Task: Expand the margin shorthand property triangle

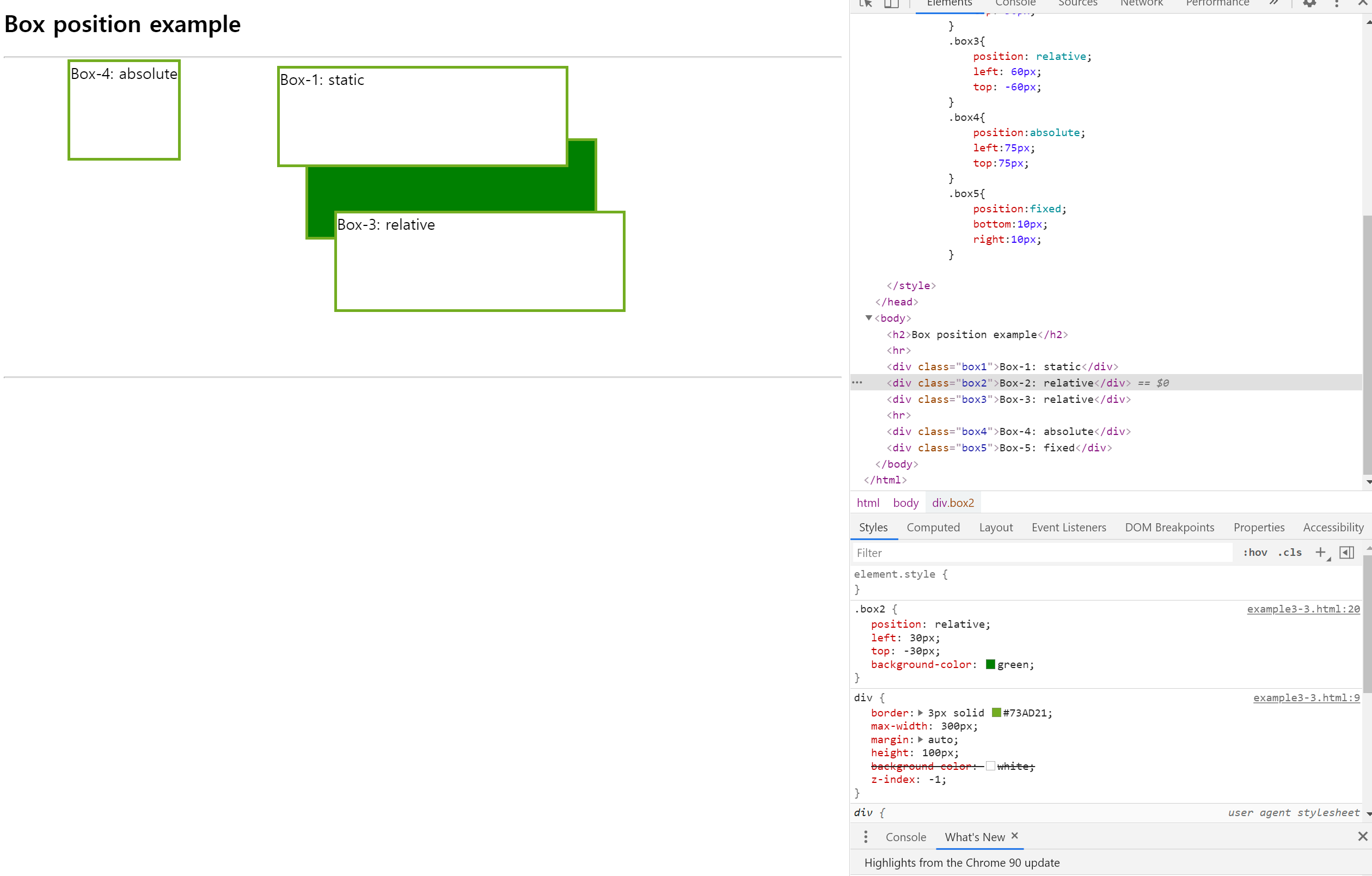Action: [x=920, y=739]
